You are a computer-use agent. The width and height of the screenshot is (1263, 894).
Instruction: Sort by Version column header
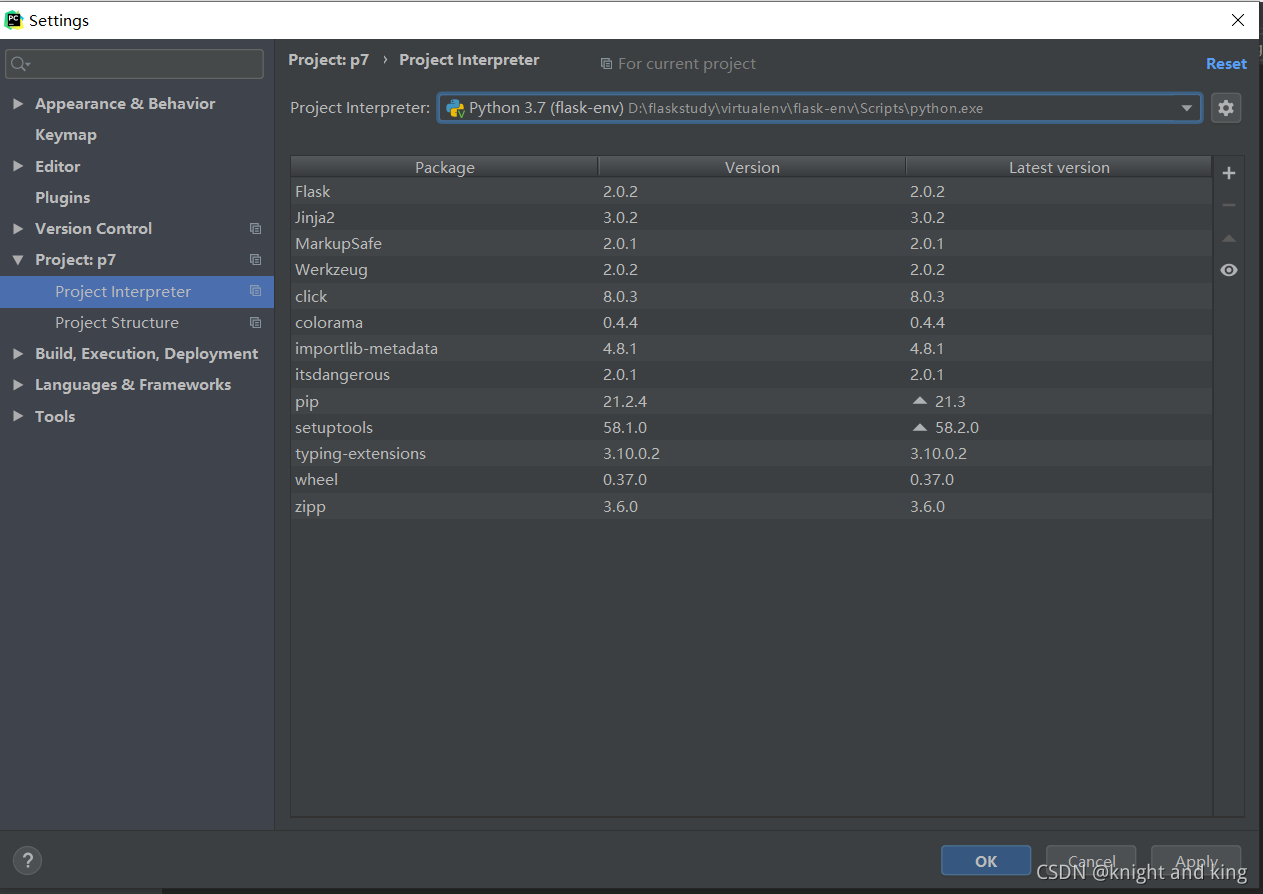(x=752, y=167)
